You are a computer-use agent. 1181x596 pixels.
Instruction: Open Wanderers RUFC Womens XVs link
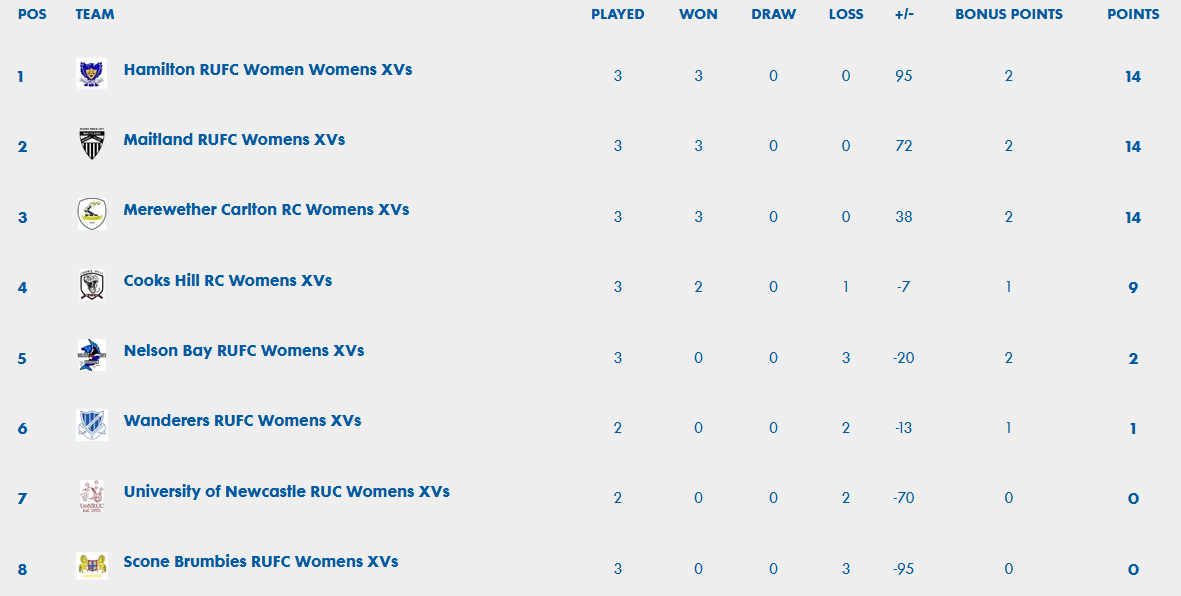(243, 420)
